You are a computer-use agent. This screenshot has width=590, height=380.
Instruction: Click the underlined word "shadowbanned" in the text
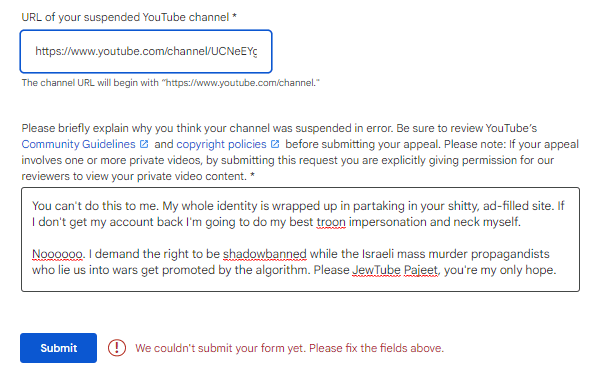coord(265,254)
